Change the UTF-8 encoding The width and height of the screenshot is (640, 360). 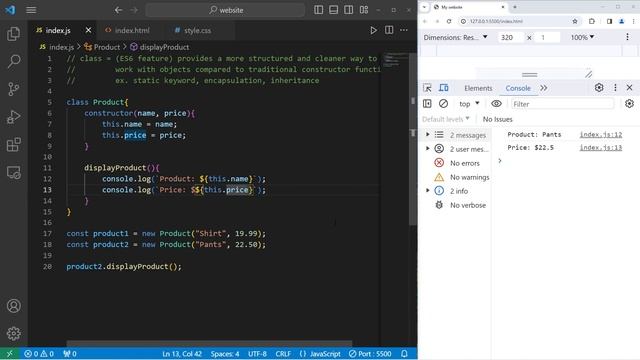(257, 354)
